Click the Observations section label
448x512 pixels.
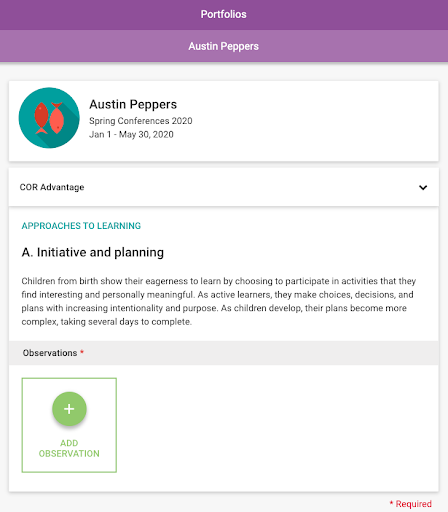[x=50, y=353]
